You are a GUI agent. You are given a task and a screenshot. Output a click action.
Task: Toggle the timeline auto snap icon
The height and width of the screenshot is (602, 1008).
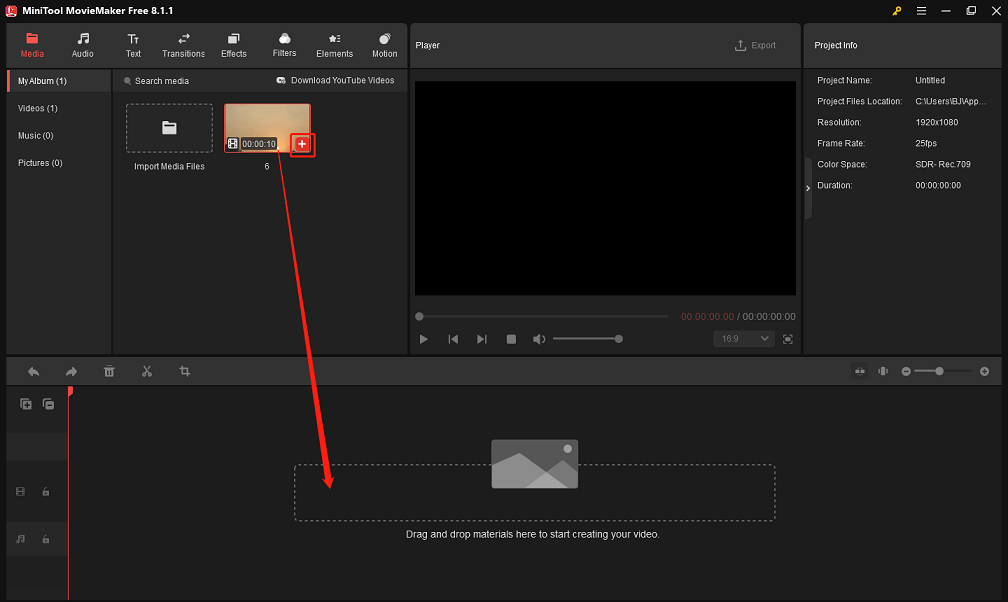coord(860,371)
